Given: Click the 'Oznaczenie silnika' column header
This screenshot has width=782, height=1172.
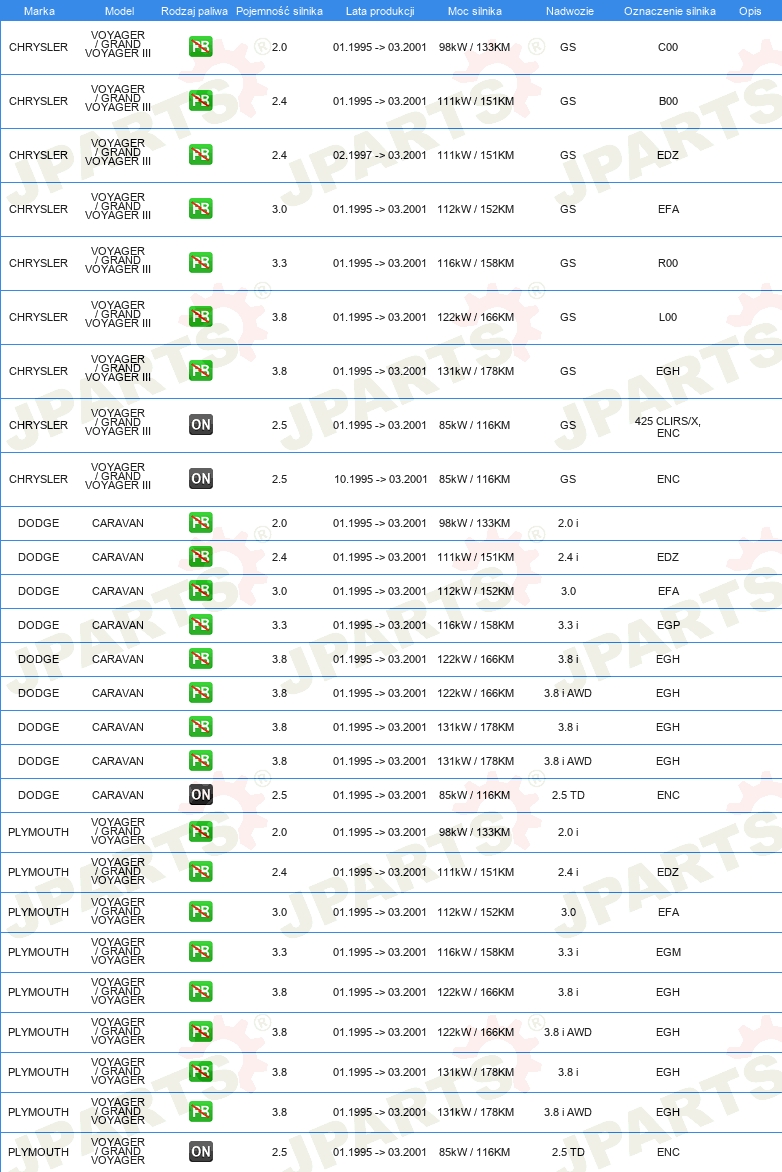Looking at the screenshot, I should [x=670, y=11].
